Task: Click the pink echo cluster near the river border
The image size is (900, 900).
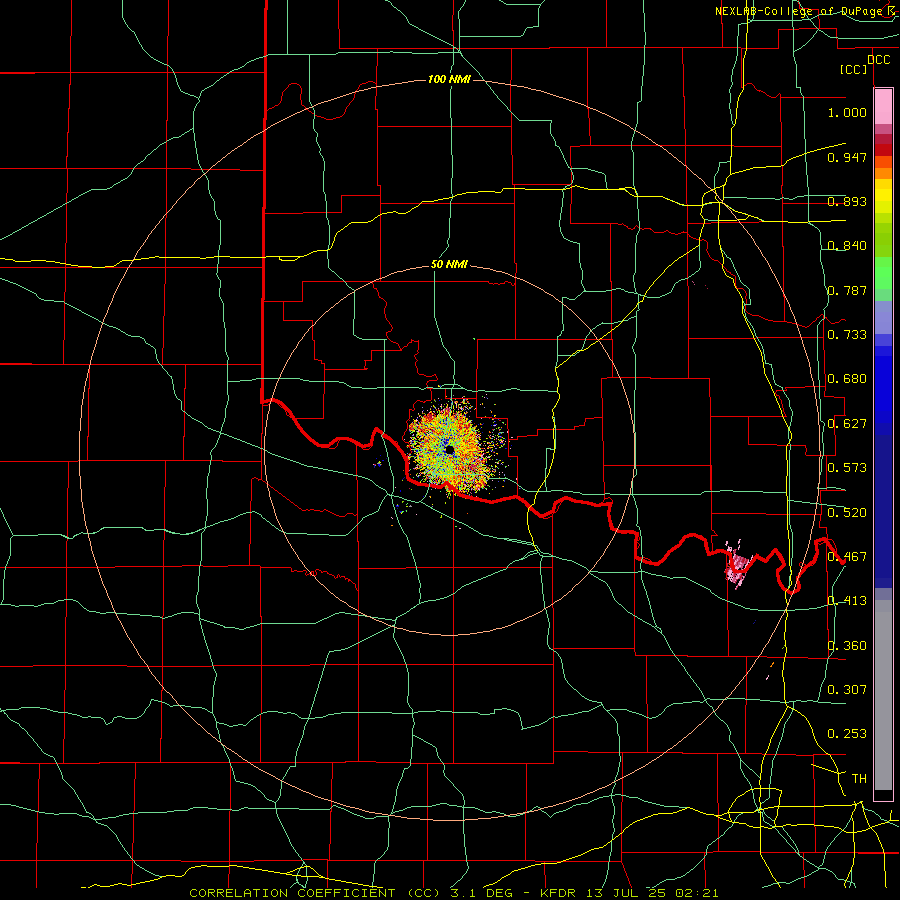Action: click(x=737, y=564)
